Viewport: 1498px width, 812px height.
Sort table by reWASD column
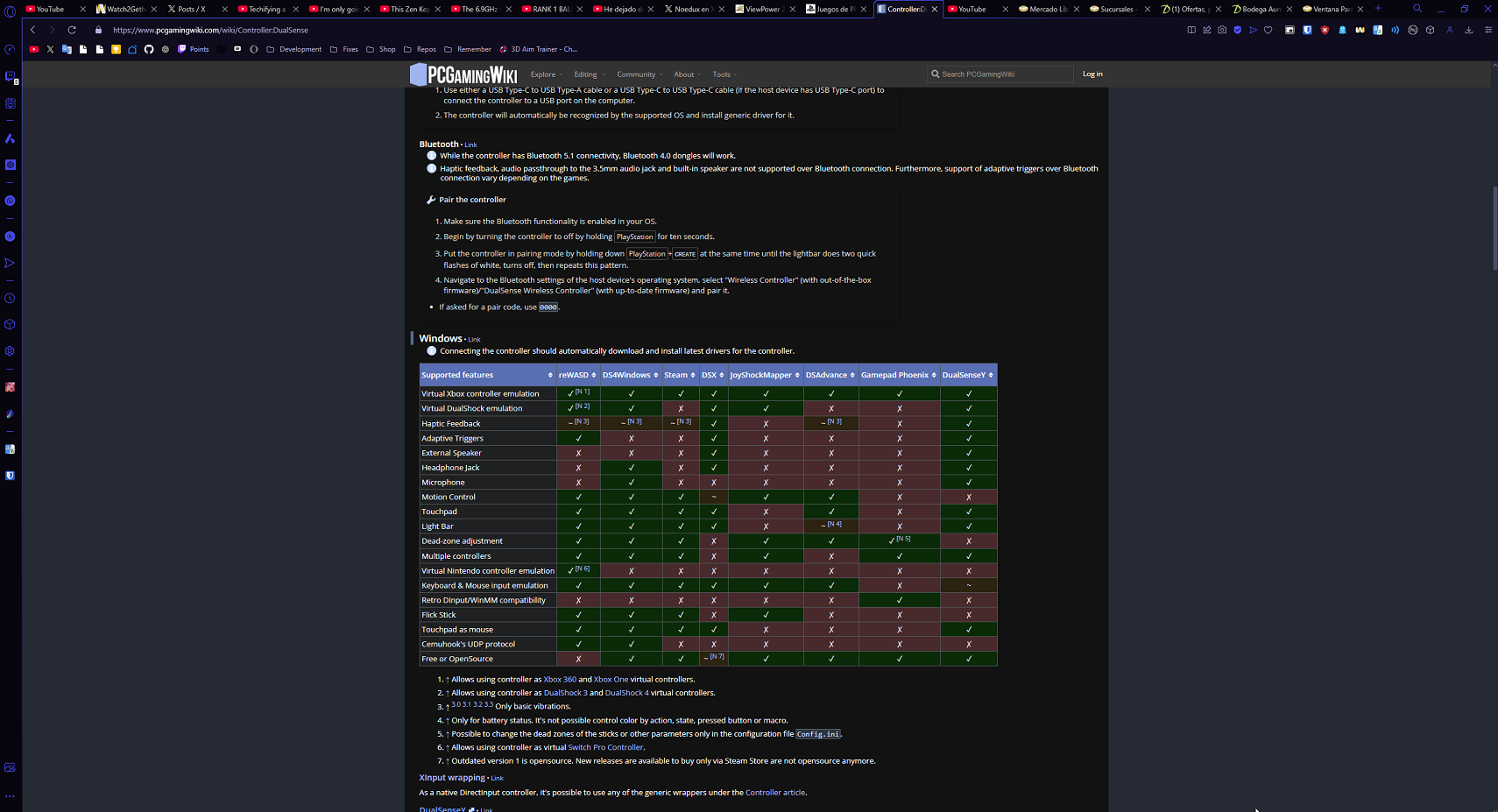click(577, 375)
